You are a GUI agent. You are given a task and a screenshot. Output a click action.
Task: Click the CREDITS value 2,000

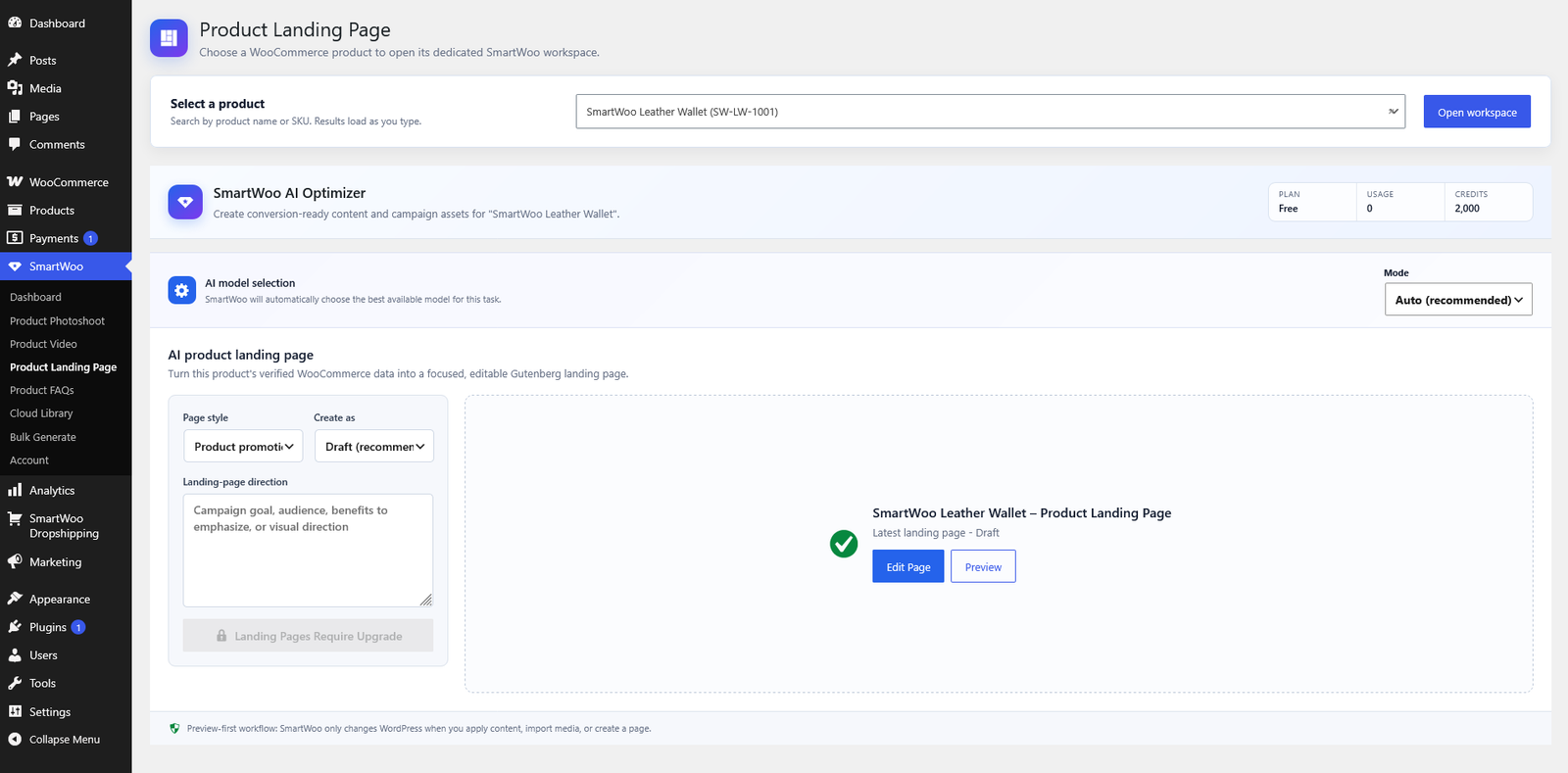pyautogui.click(x=1467, y=208)
